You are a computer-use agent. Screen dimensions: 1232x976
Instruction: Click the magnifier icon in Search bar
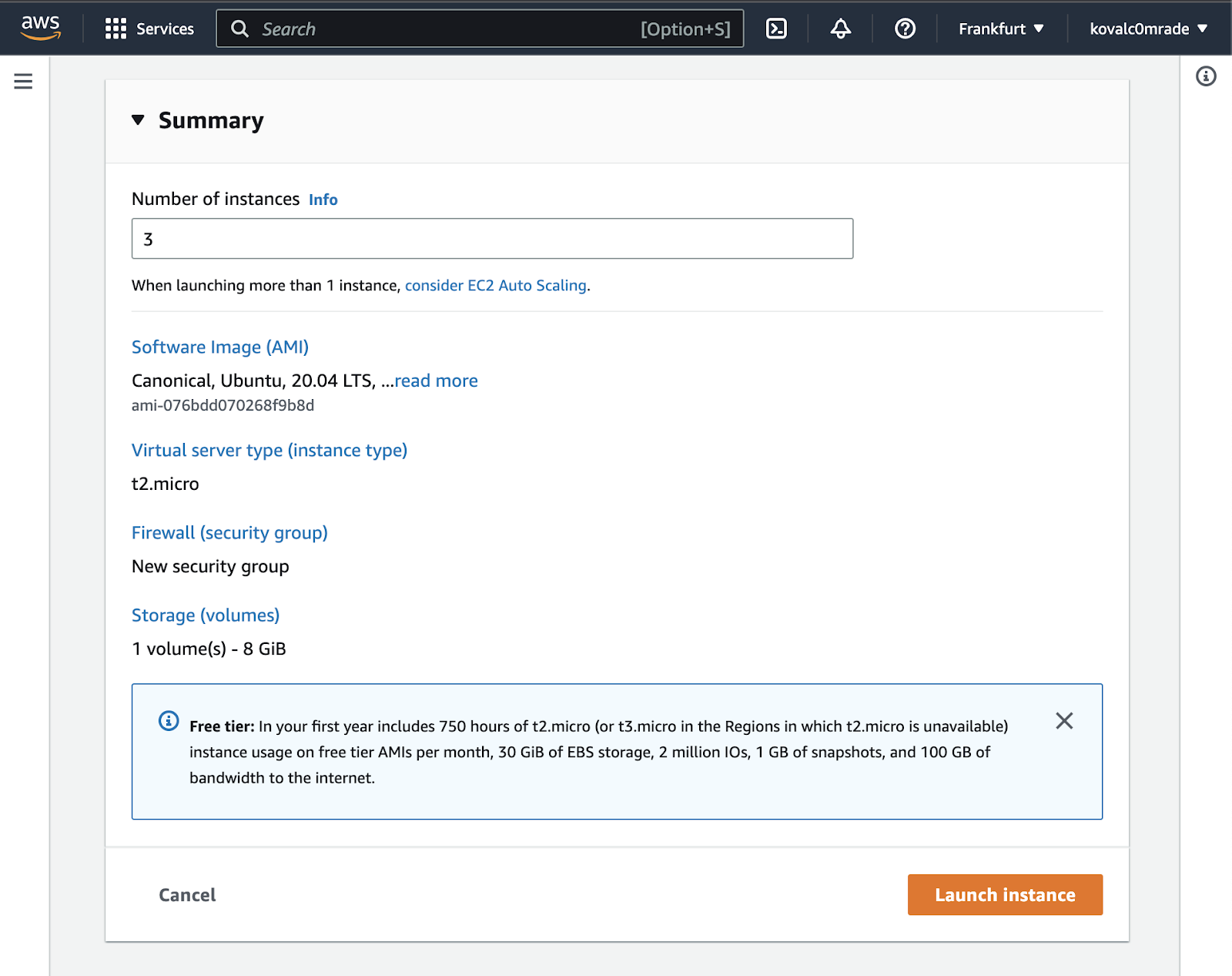(239, 29)
